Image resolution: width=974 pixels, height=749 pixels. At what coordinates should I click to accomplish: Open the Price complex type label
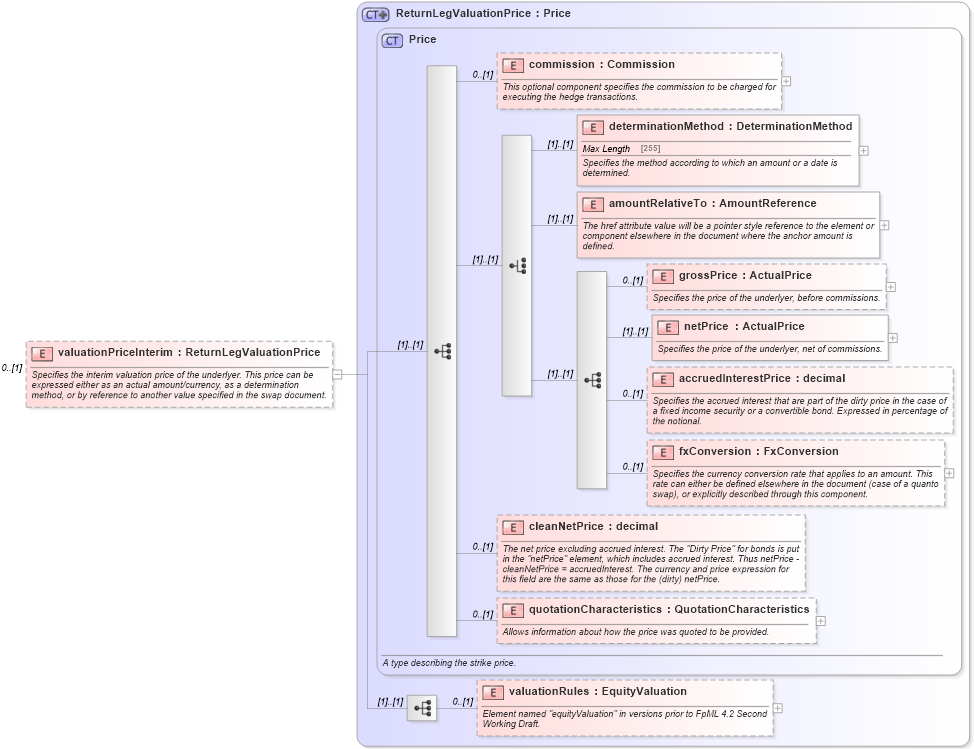click(x=422, y=39)
